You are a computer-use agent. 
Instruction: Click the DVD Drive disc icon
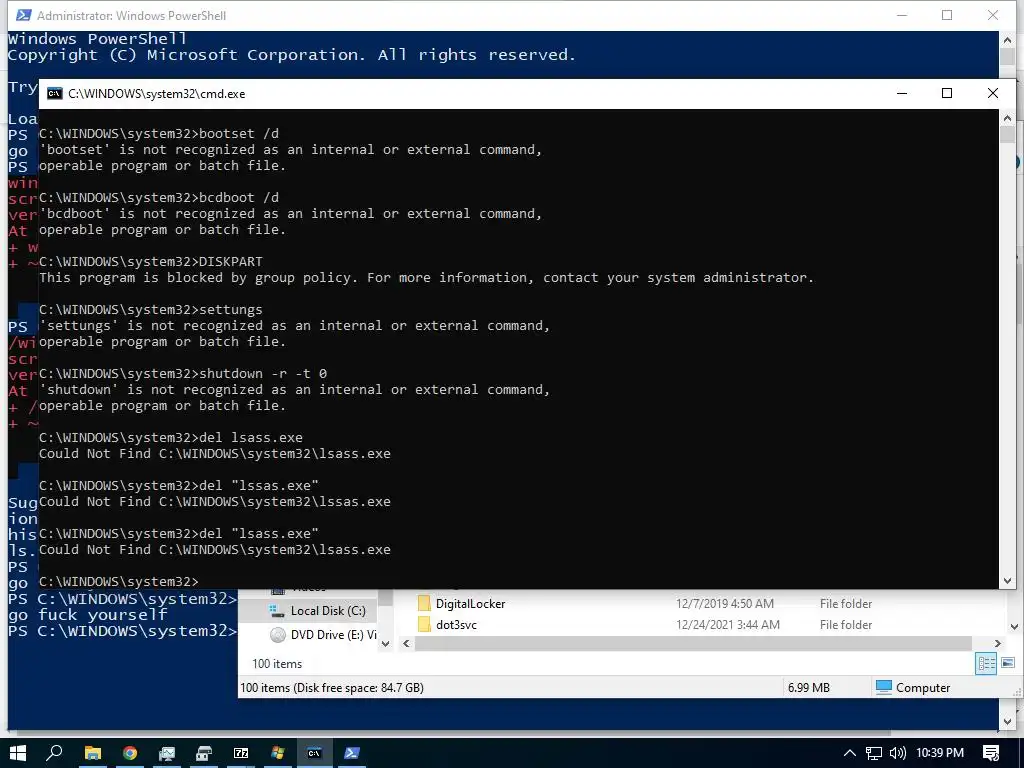(278, 634)
